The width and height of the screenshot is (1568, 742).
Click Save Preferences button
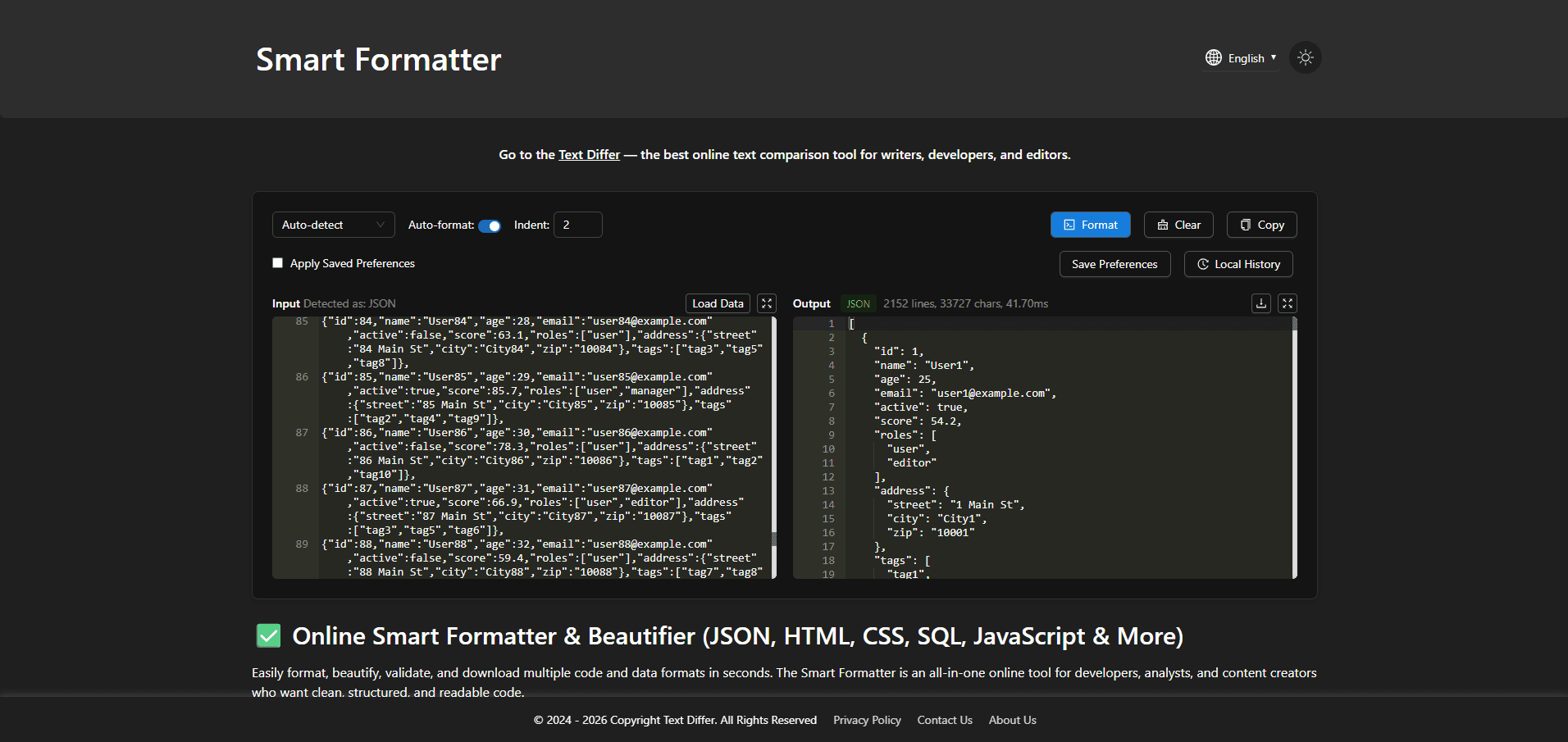[1114, 264]
